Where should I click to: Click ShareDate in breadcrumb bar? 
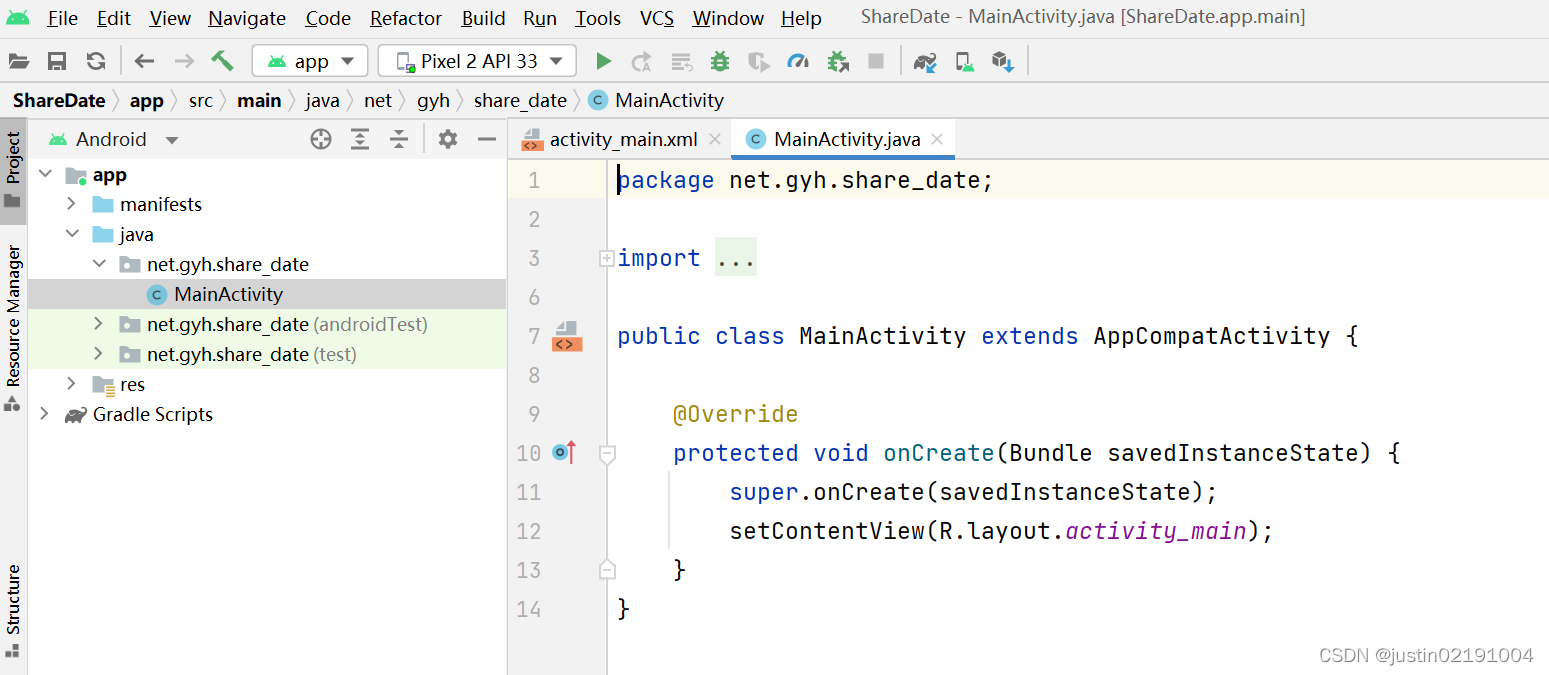pyautogui.click(x=59, y=100)
